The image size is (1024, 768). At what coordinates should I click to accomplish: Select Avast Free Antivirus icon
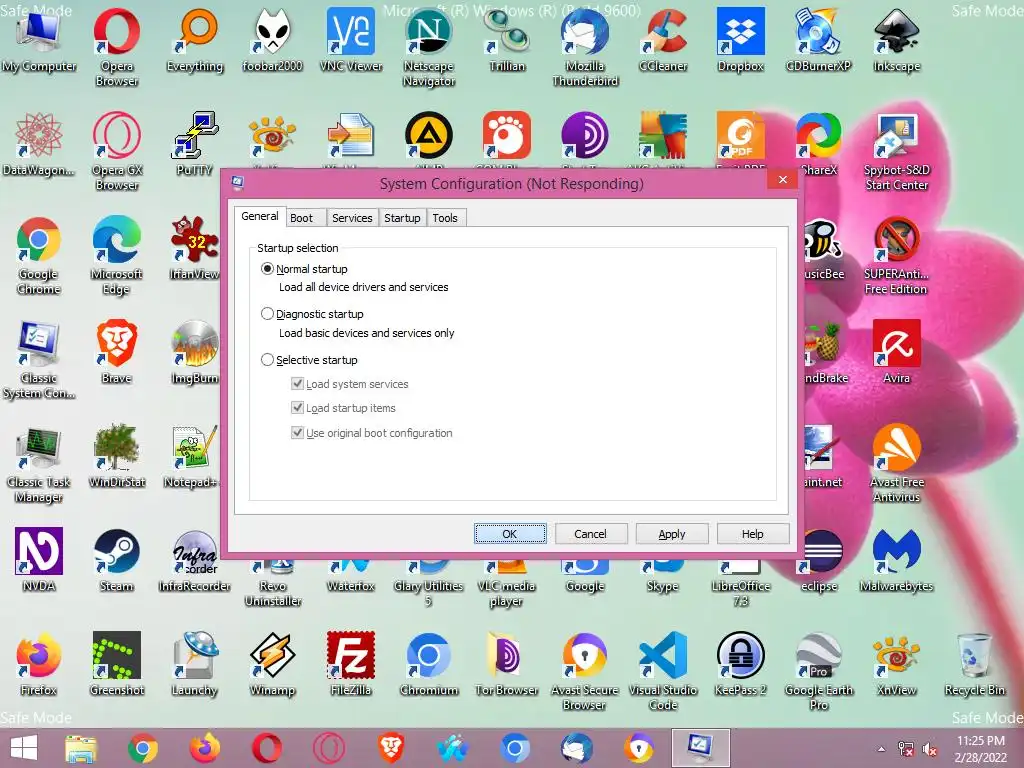click(x=897, y=464)
